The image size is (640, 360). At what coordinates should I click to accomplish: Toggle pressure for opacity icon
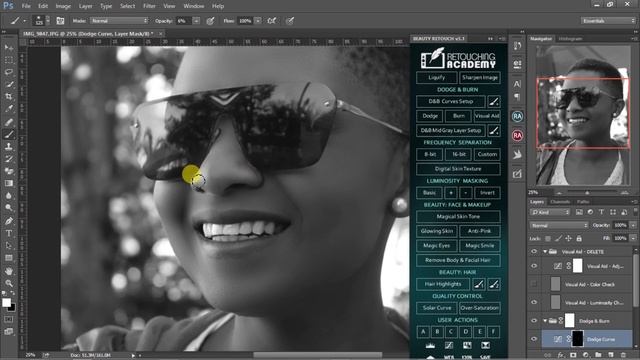pyautogui.click(x=211, y=20)
